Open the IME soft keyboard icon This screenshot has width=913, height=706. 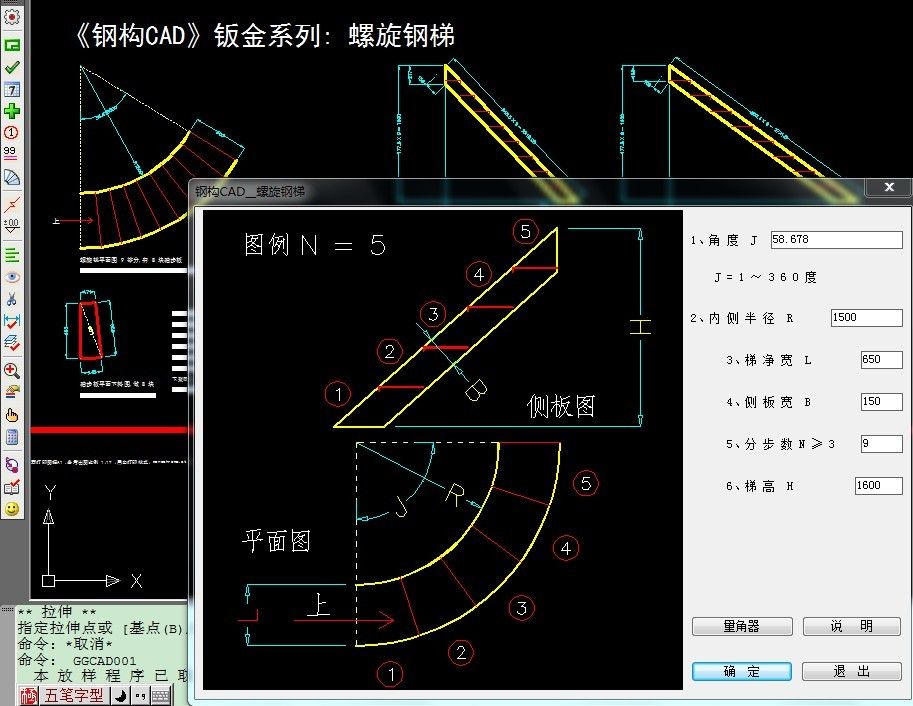pyautogui.click(x=161, y=696)
